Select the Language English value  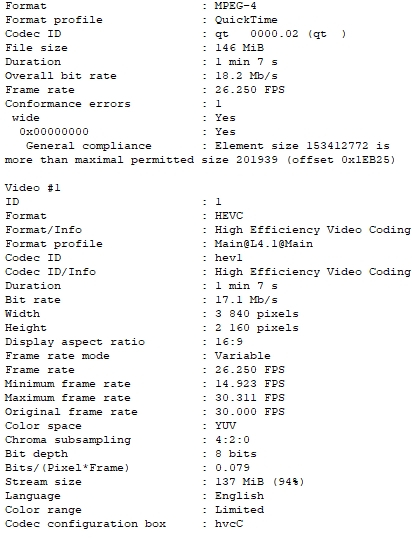(x=239, y=496)
